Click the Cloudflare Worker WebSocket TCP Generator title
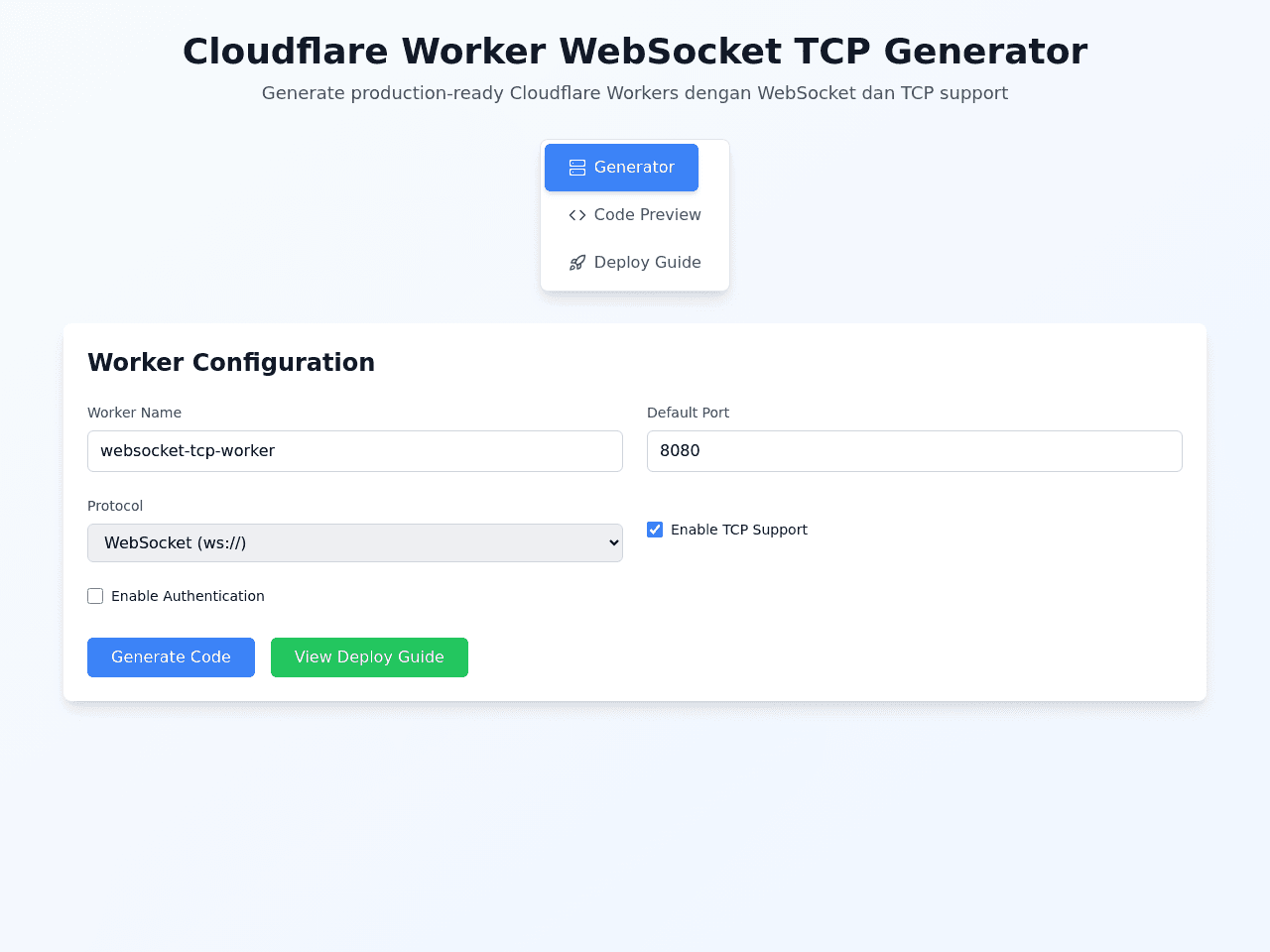This screenshot has height=952, width=1270. click(x=635, y=52)
